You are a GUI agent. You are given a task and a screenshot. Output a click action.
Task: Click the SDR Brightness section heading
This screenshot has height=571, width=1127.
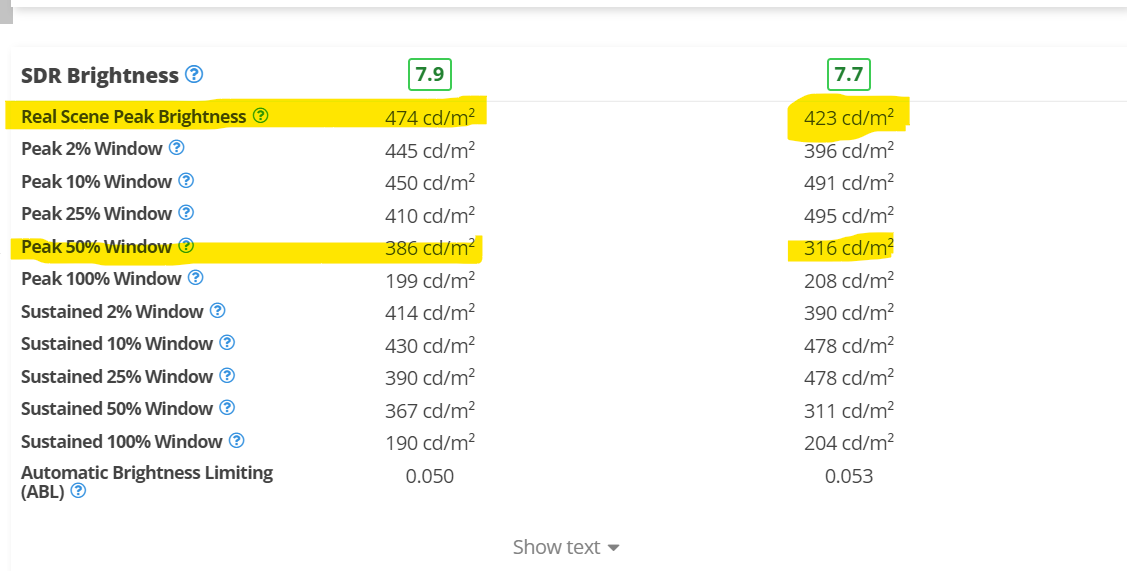(99, 75)
